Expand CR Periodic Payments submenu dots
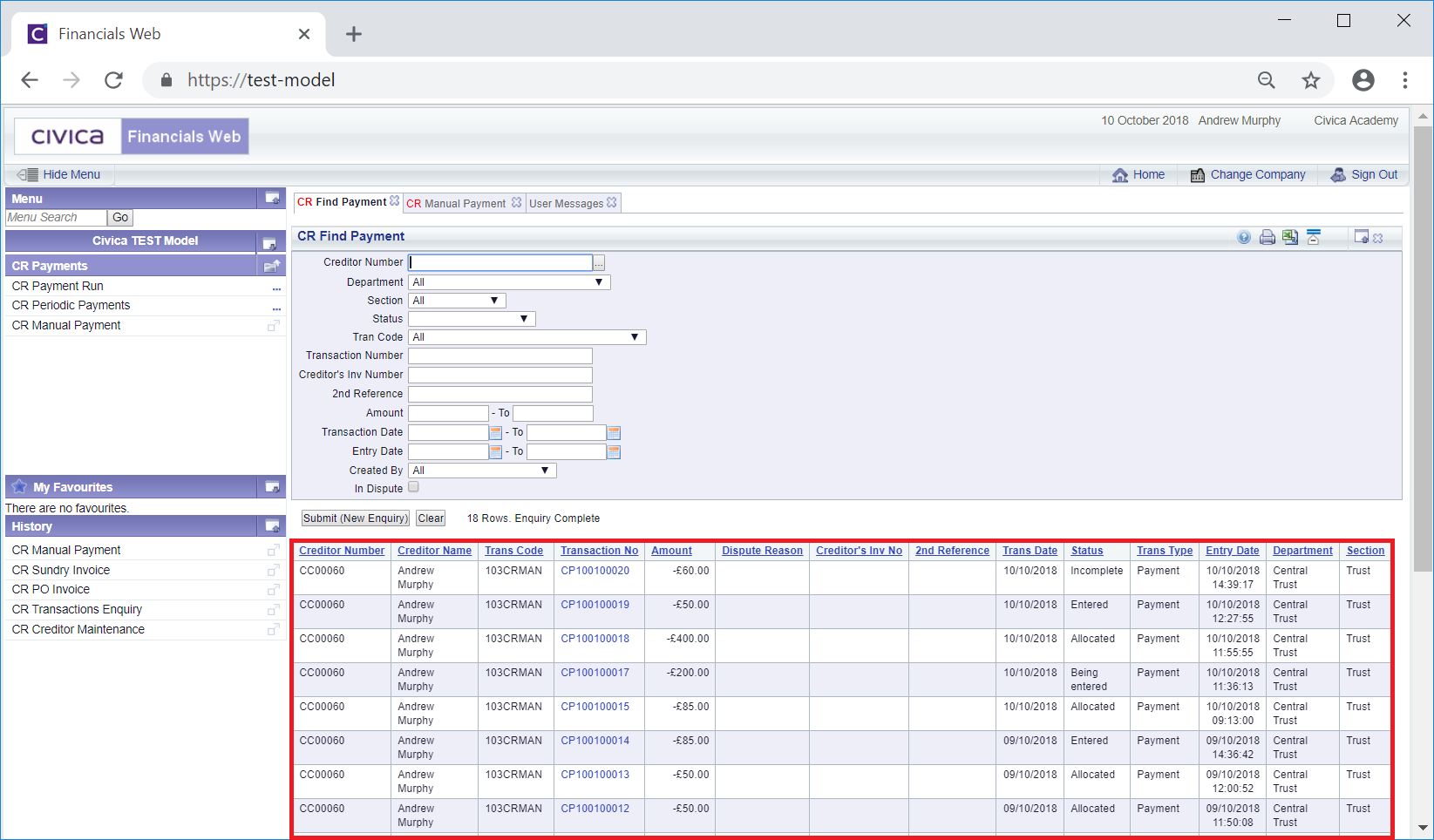This screenshot has width=1434, height=840. click(x=276, y=308)
